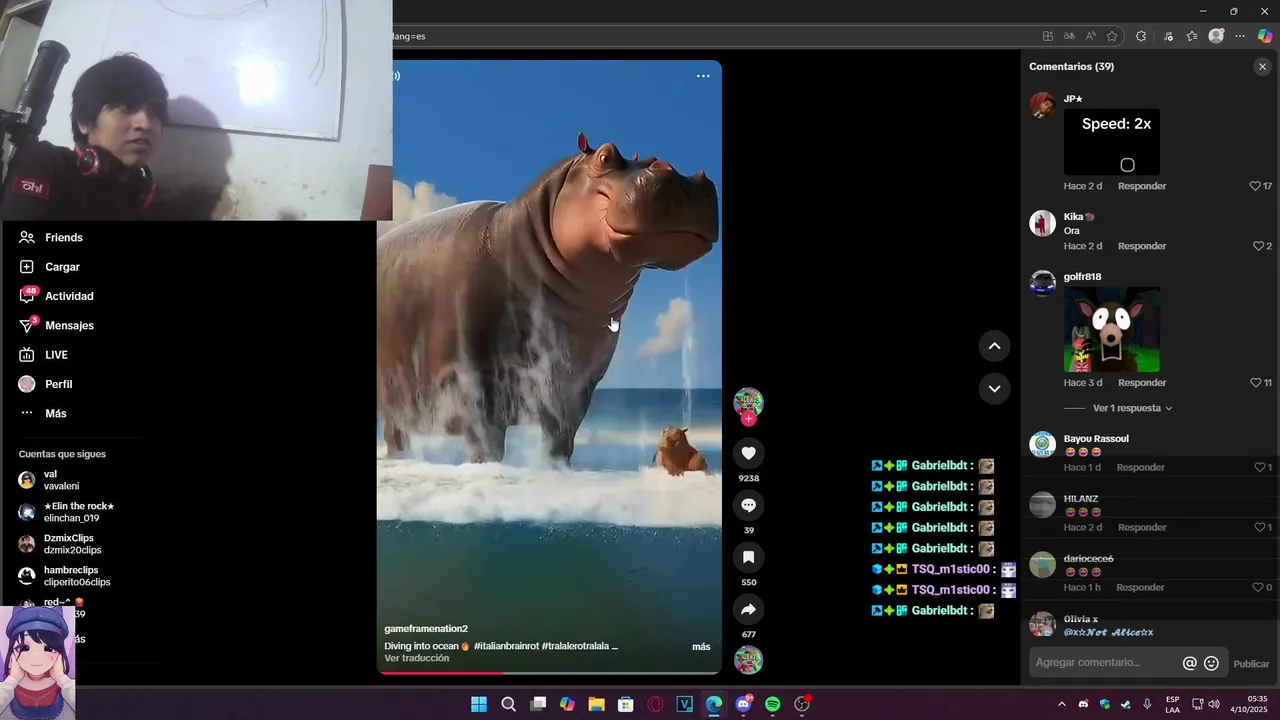Toggle video sound with the speaker icon
This screenshot has height=720, width=1280.
coord(396,76)
